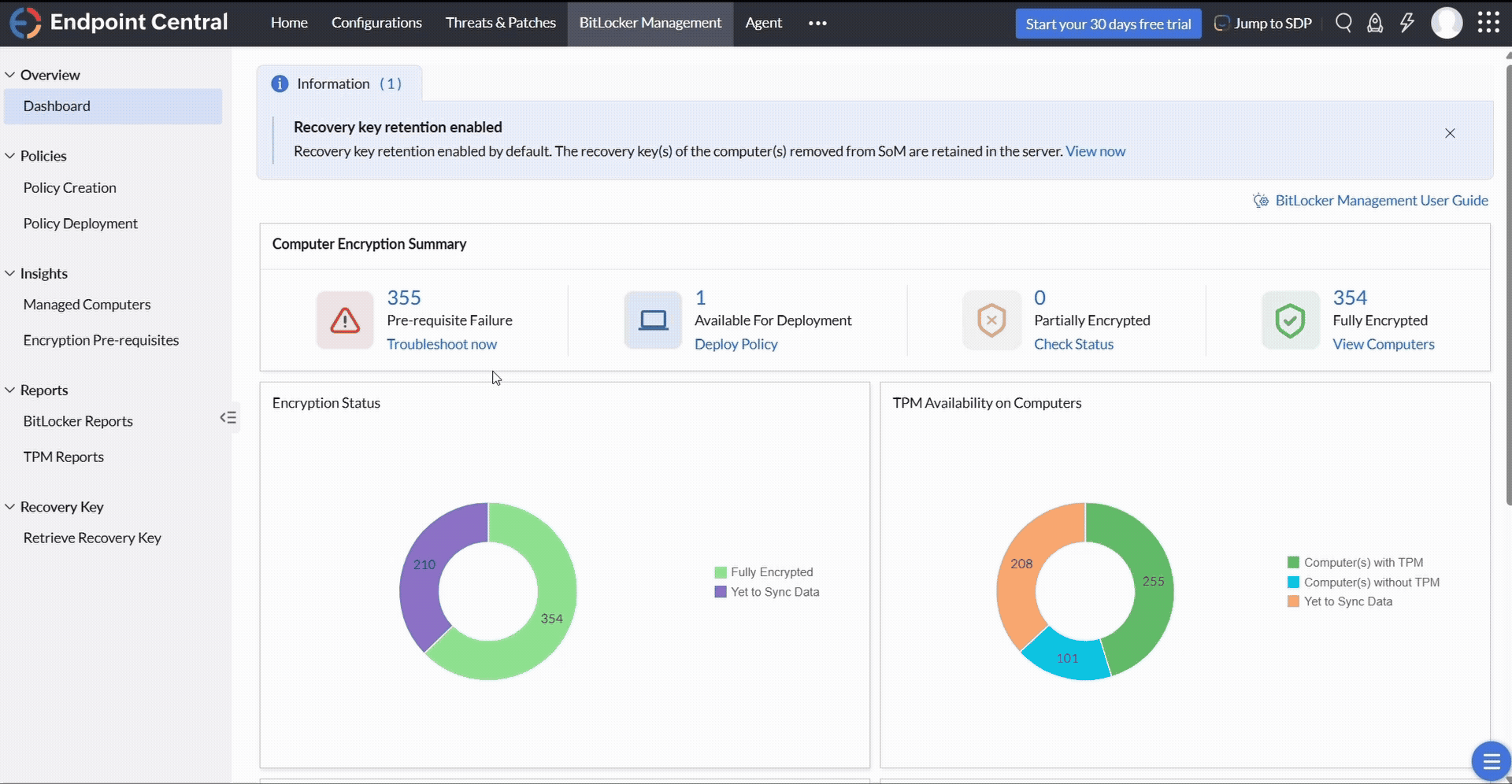This screenshot has width=1512, height=784.
Task: Click the blue Information circle icon
Action: tap(280, 83)
